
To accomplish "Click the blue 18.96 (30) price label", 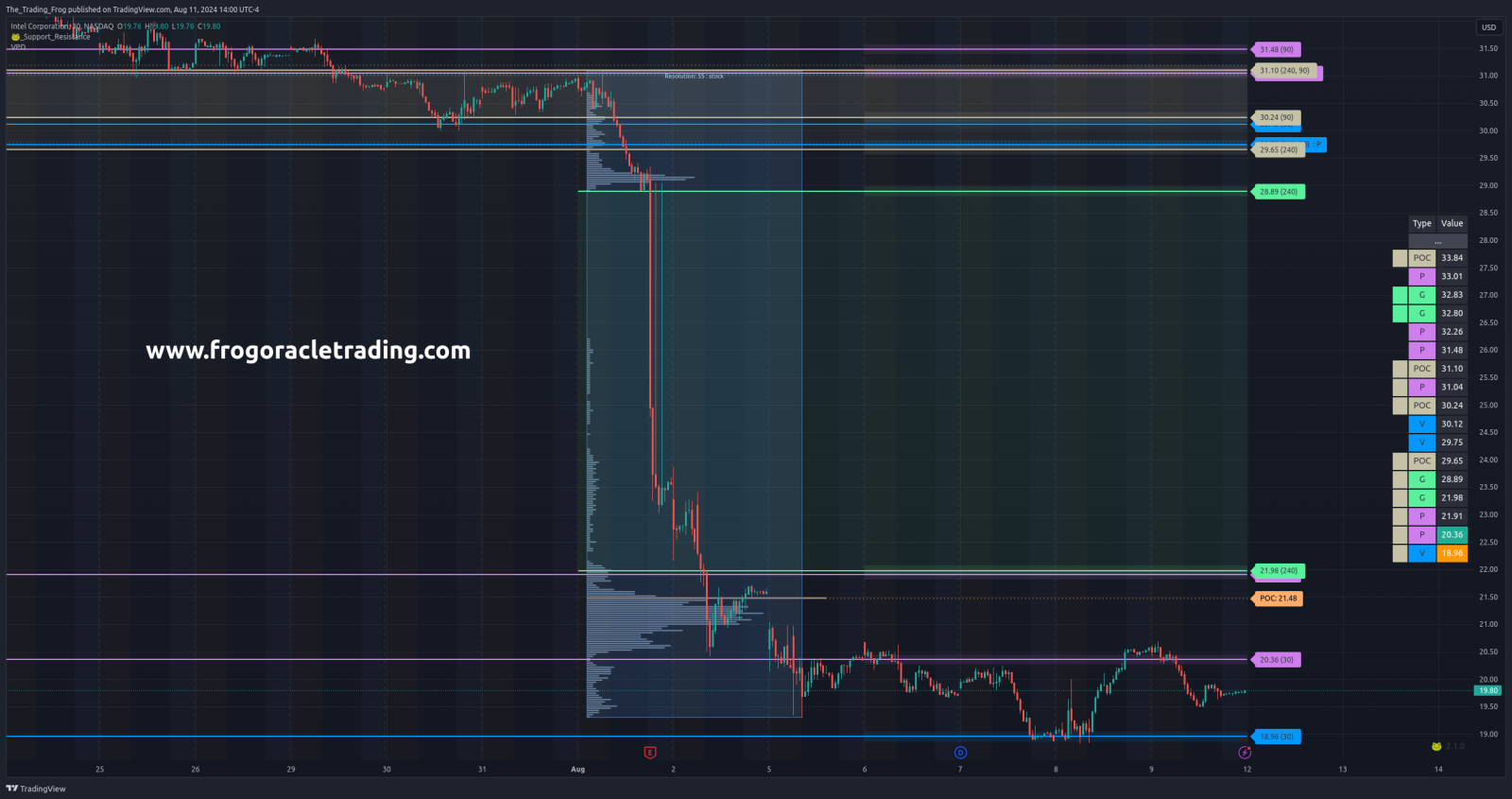I will pyautogui.click(x=1277, y=736).
